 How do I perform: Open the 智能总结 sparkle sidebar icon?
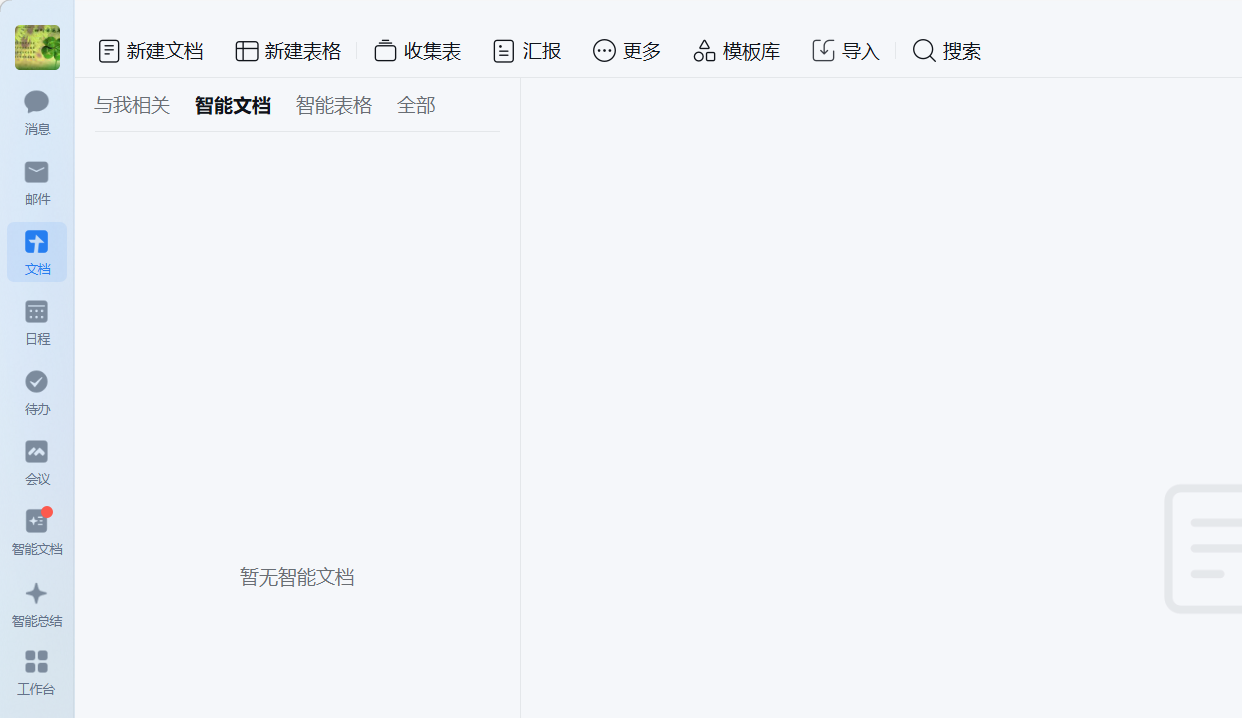37,603
